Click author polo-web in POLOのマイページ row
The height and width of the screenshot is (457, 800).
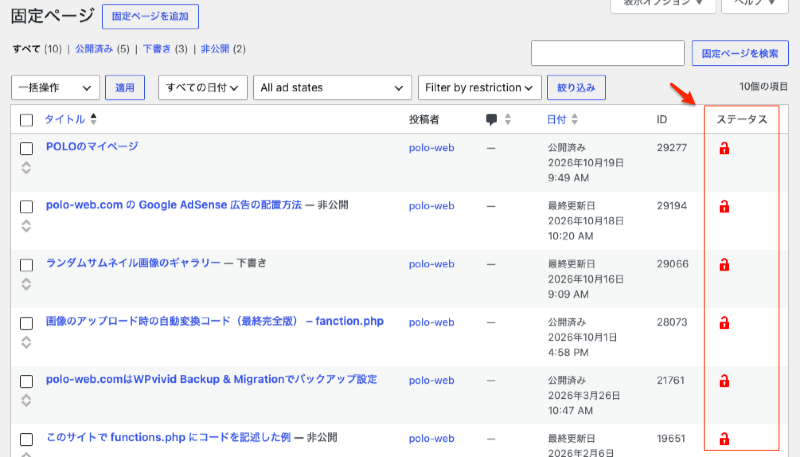432,148
